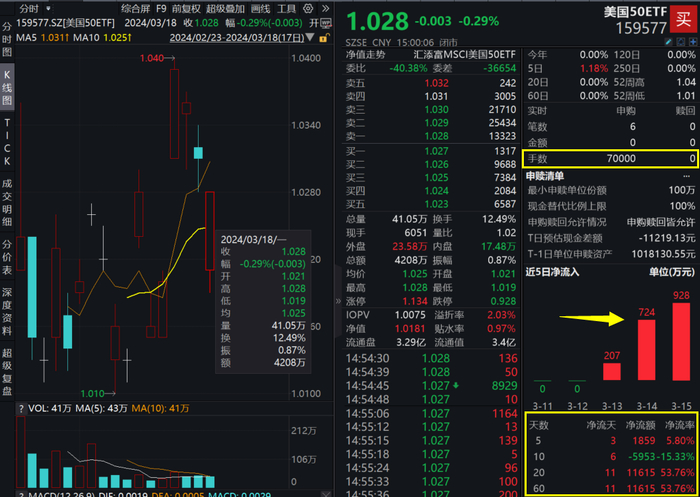Click the 1.010 low price marker

92,393
